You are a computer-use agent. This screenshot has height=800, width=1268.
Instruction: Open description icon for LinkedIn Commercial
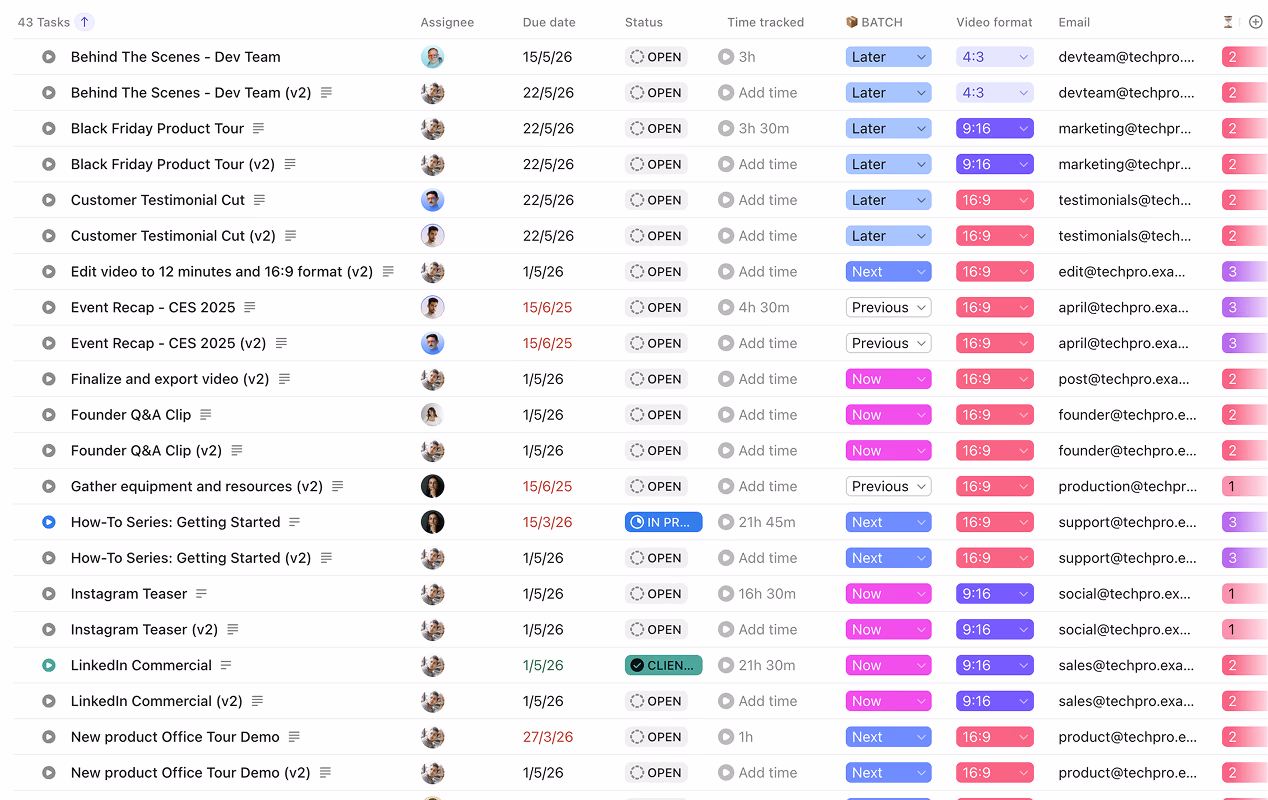226,666
